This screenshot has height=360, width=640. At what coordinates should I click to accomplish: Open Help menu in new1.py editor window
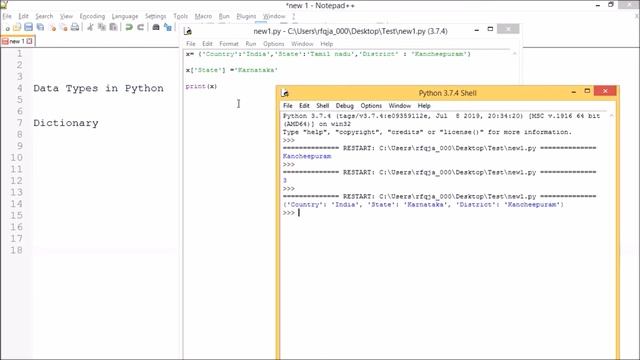327,44
